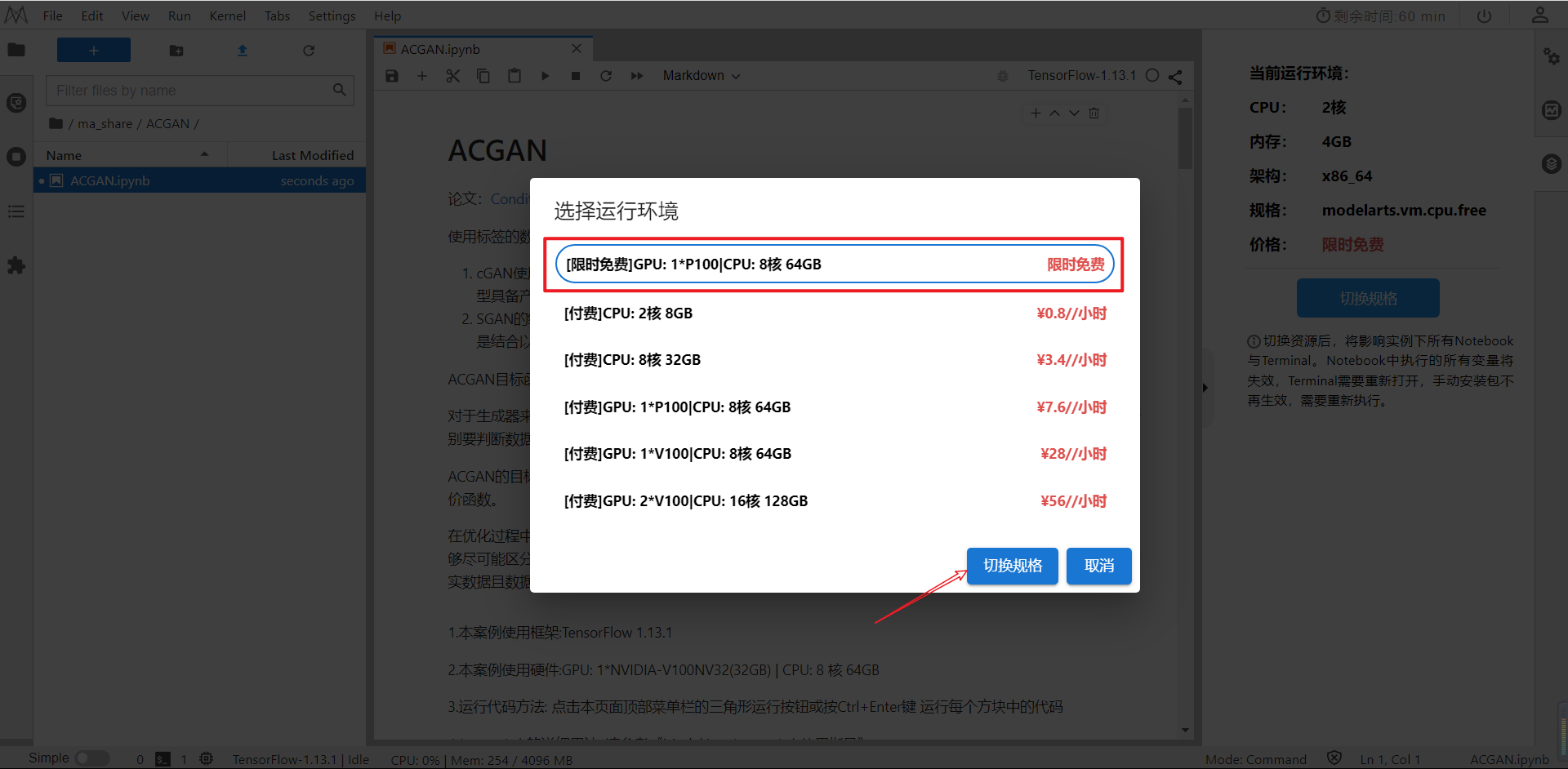Open the View menu
The height and width of the screenshot is (769, 1568).
click(136, 16)
